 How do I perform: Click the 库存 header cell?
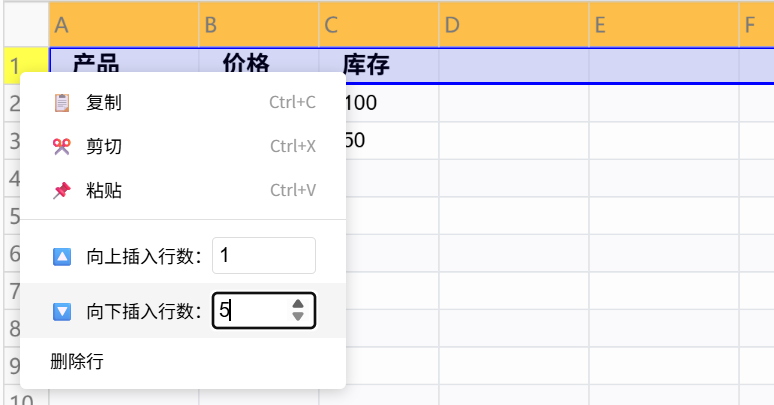coord(378,66)
